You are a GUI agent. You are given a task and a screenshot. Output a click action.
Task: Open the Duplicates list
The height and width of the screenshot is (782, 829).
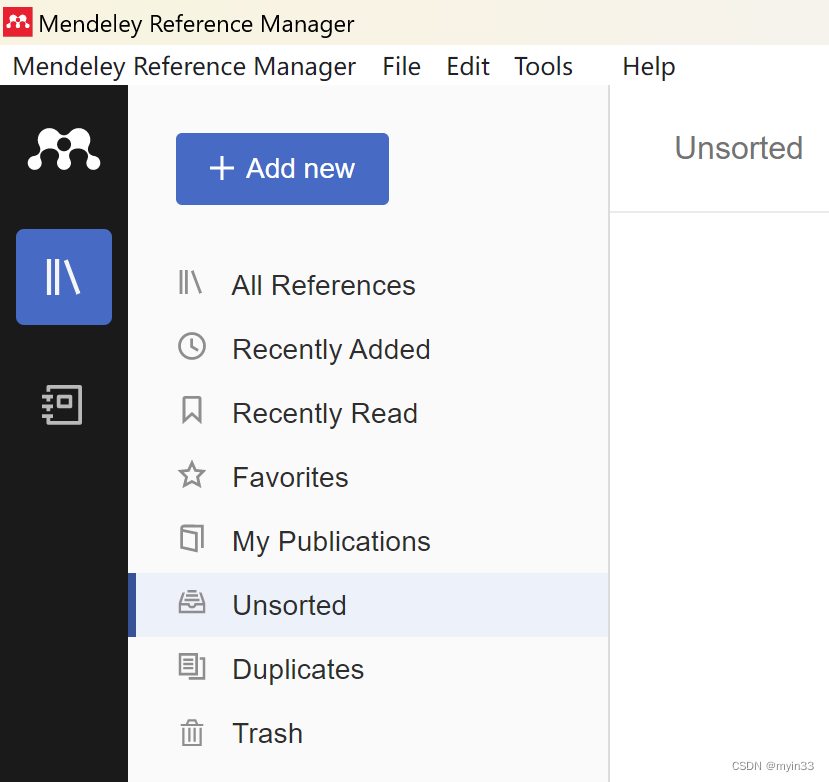click(368, 669)
